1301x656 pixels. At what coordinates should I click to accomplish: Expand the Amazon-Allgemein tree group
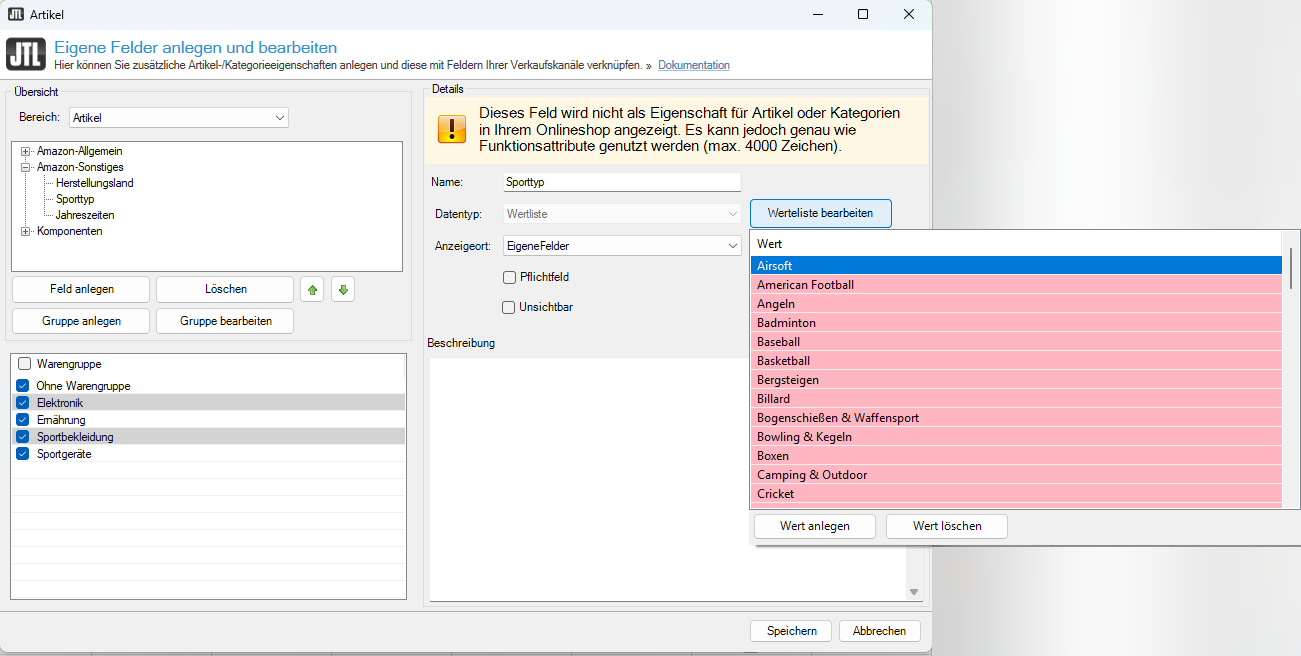tap(26, 151)
